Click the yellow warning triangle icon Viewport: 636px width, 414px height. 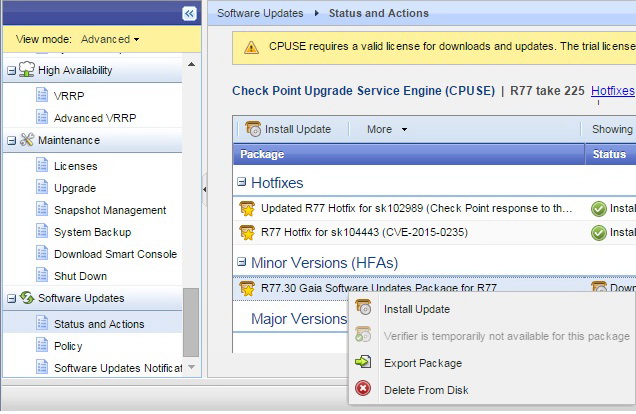[x=251, y=47]
